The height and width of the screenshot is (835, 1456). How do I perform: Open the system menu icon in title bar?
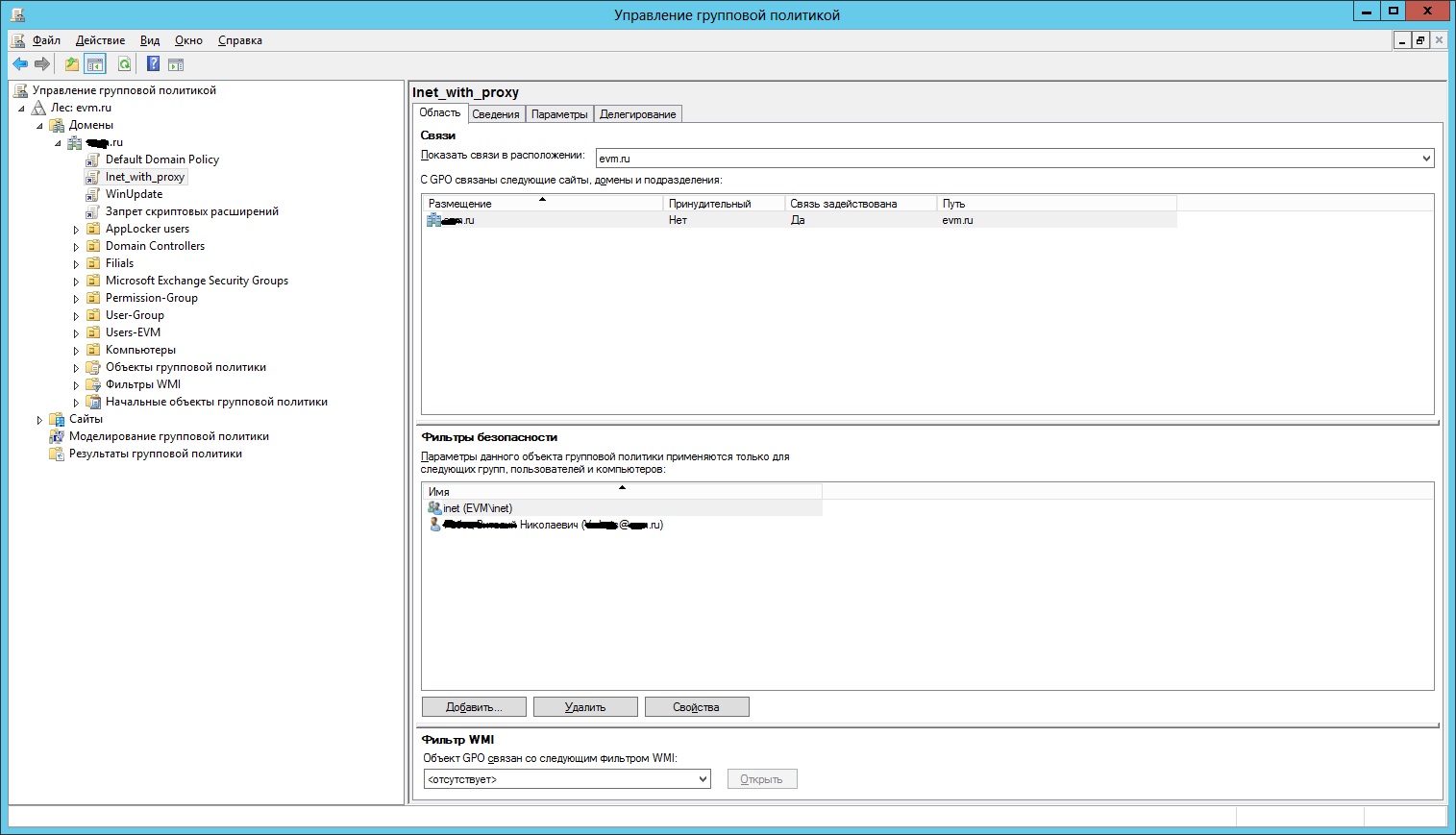[x=17, y=14]
